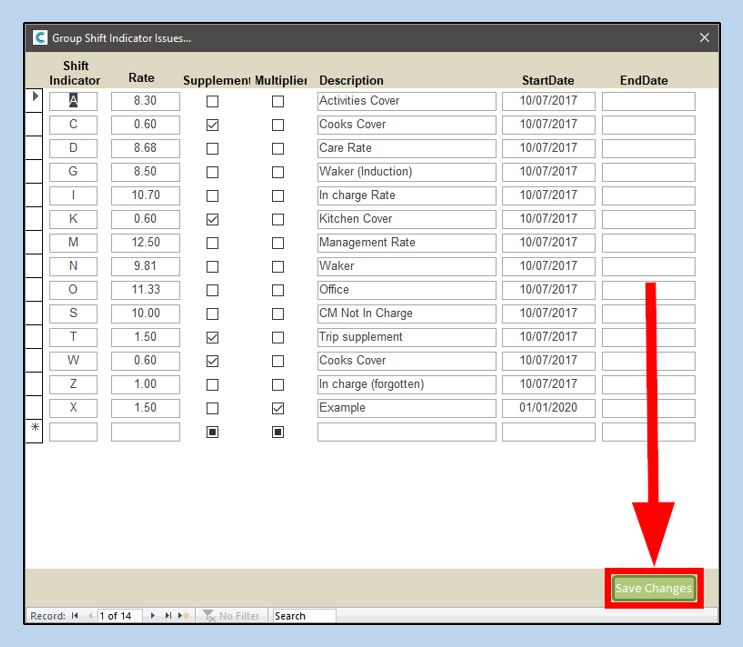Toggle Supplement checkbox for Cooks Cover row C
This screenshot has width=743, height=647.
[x=212, y=125]
